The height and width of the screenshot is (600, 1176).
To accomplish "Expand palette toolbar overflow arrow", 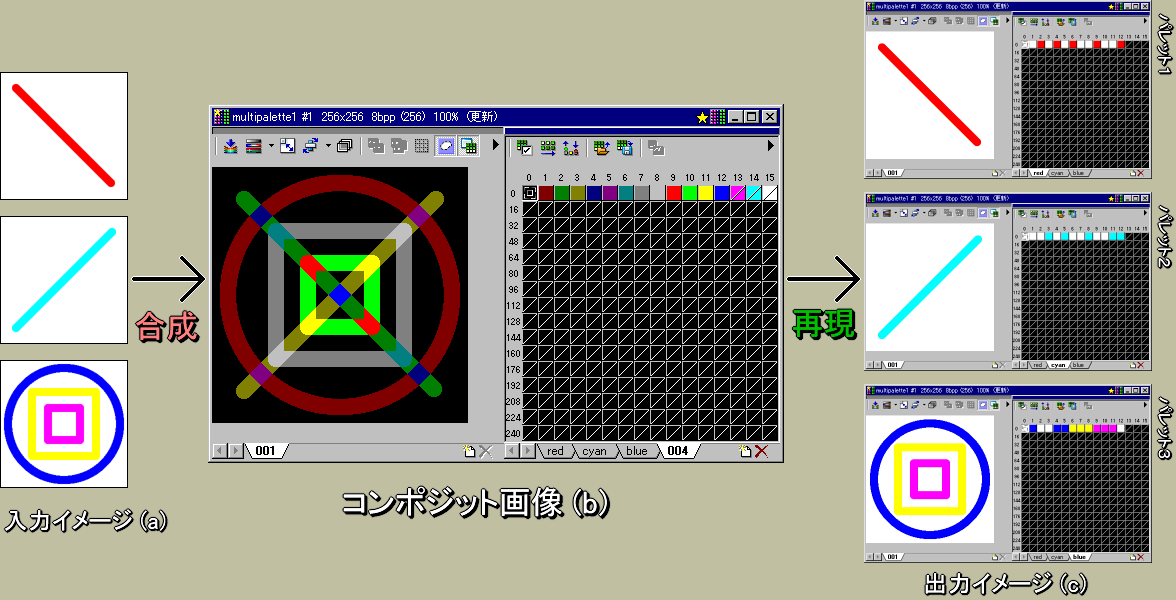I will (x=770, y=146).
